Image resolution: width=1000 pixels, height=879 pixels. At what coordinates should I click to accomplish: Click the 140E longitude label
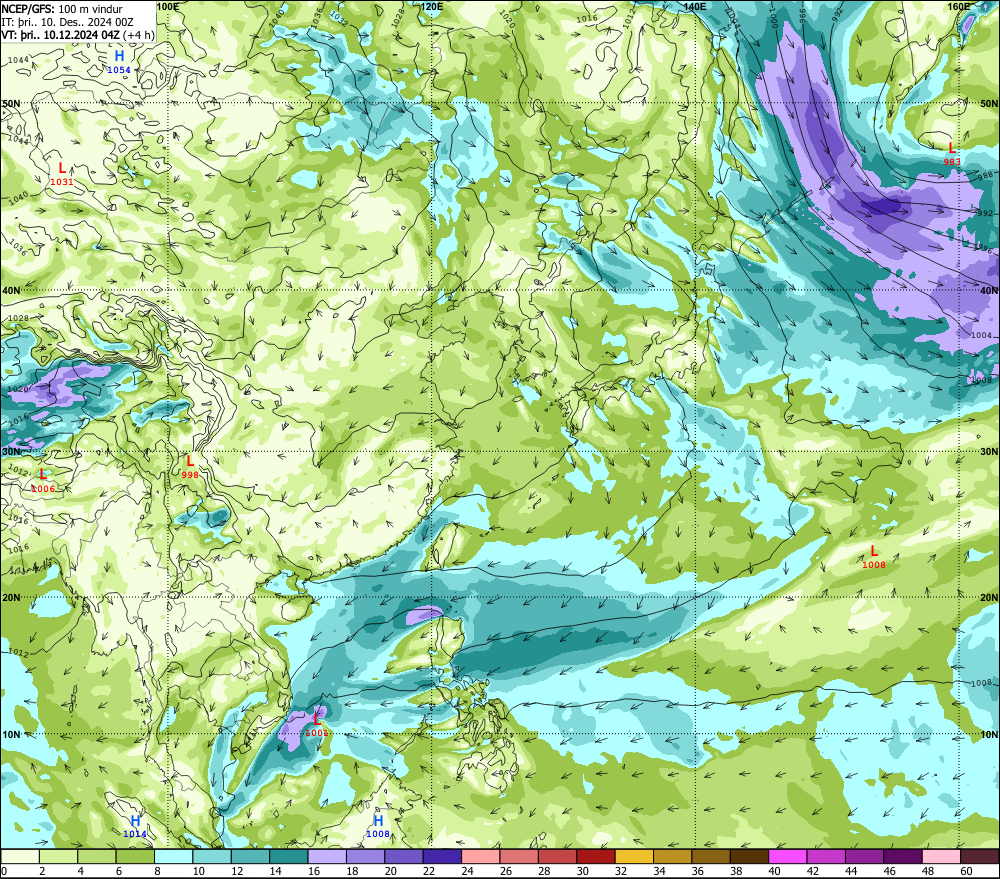[695, 6]
